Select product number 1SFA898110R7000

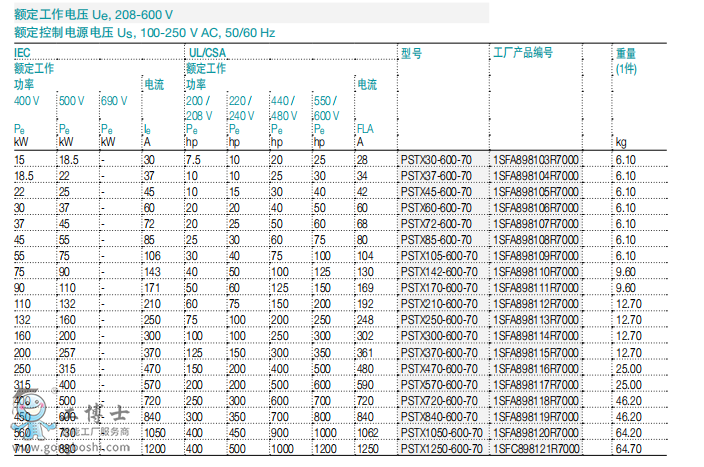click(x=536, y=272)
